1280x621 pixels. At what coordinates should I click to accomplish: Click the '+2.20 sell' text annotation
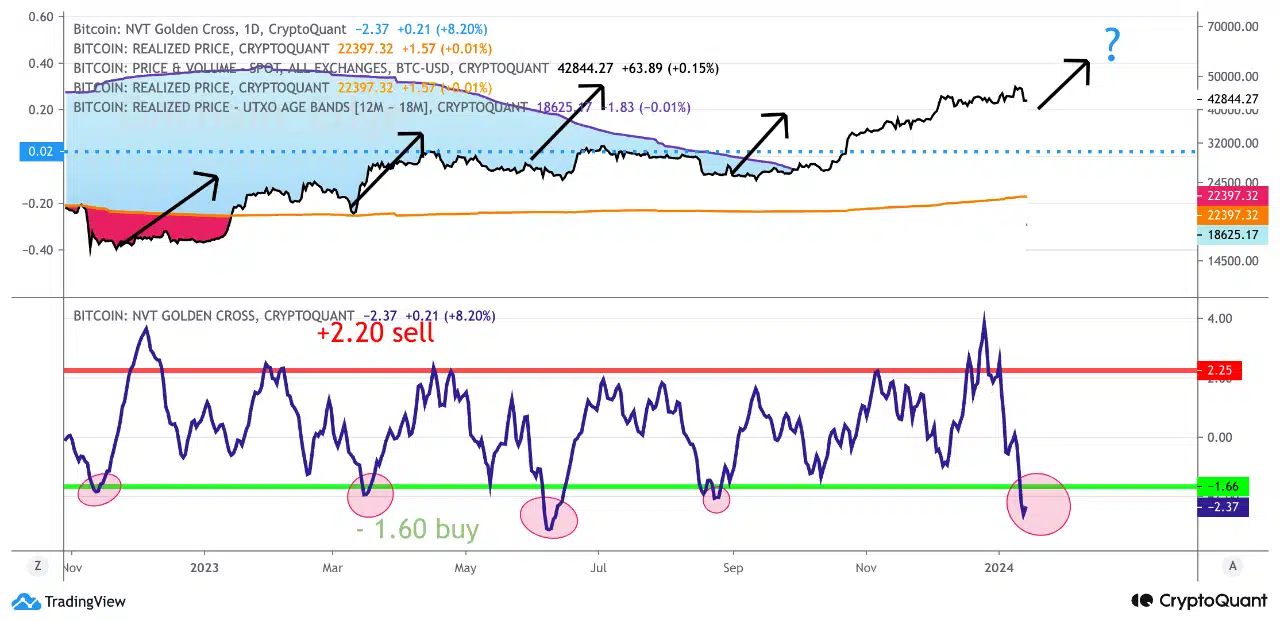pyautogui.click(x=375, y=334)
